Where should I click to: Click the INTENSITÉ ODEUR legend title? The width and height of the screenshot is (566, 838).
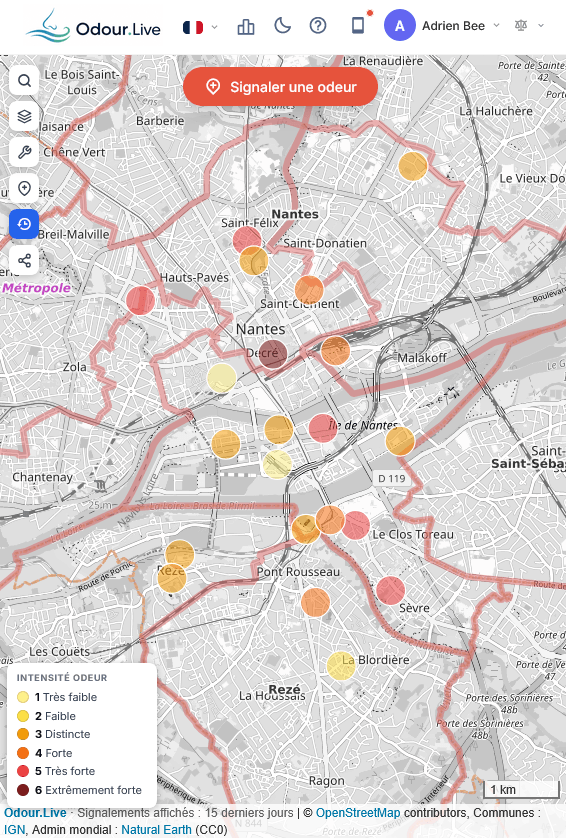62,678
